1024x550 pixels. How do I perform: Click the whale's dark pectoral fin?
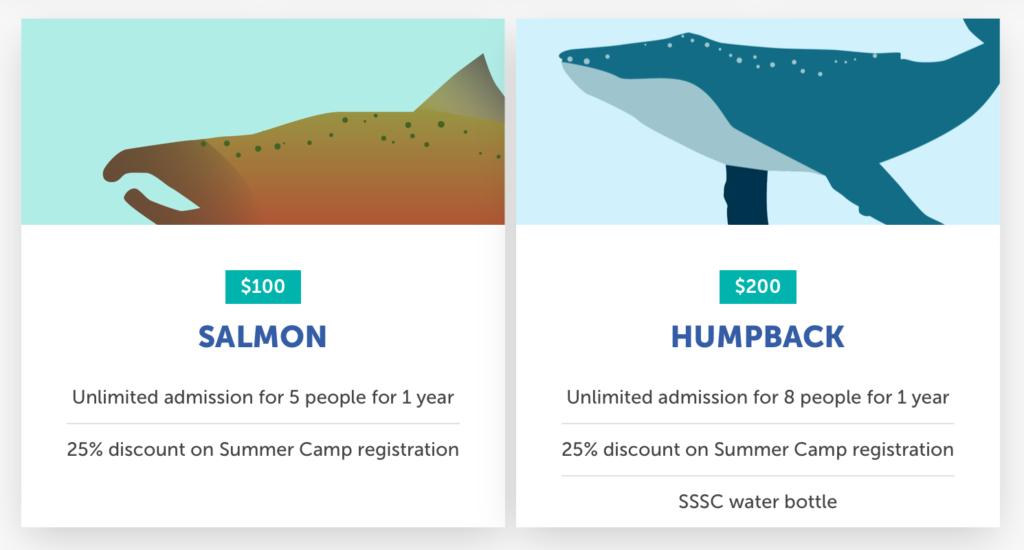coord(746,195)
